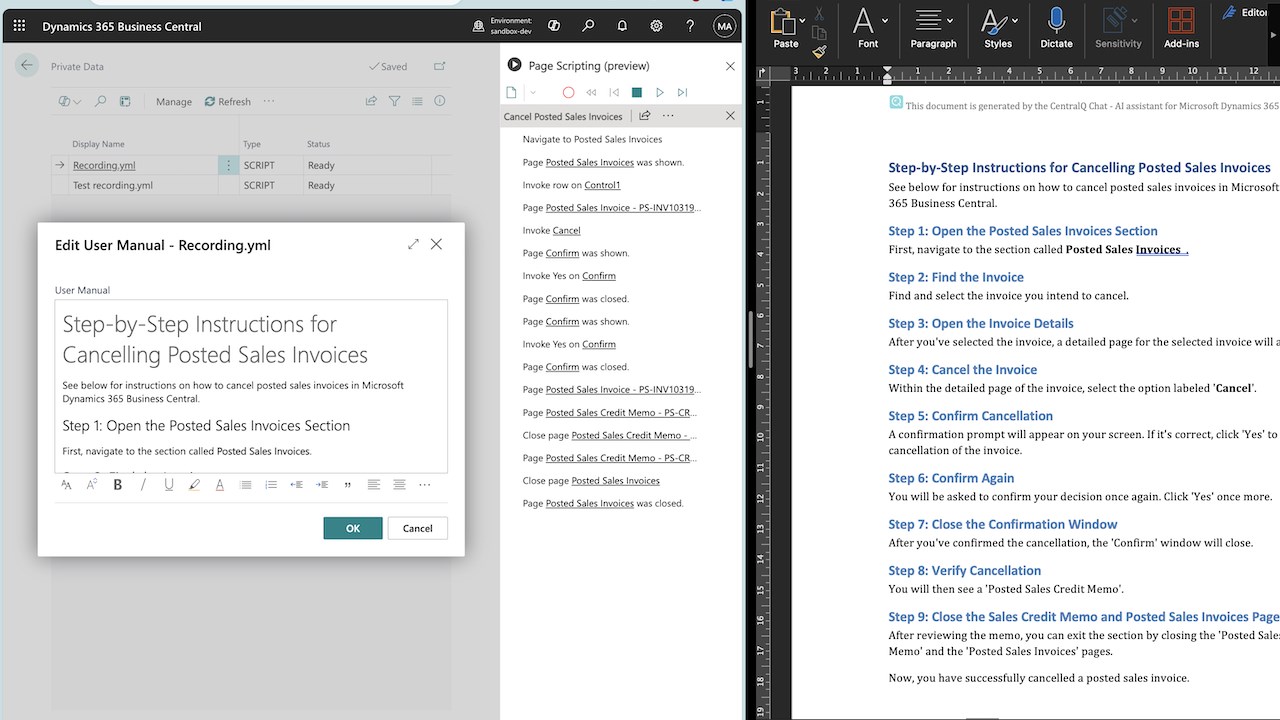Decrease indent in User Manual editor

pos(296,485)
